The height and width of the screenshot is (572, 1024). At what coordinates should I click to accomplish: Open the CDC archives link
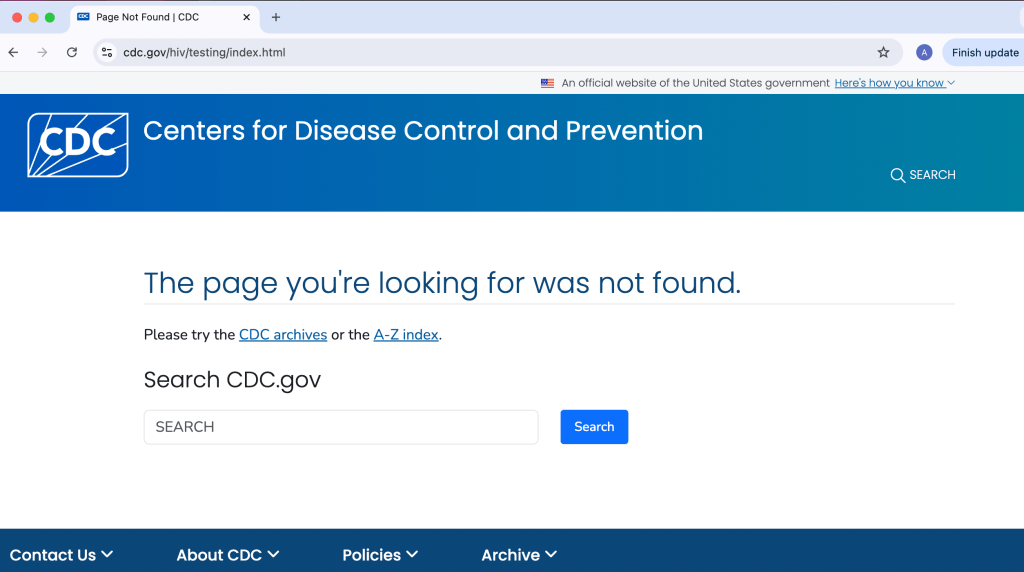point(283,335)
